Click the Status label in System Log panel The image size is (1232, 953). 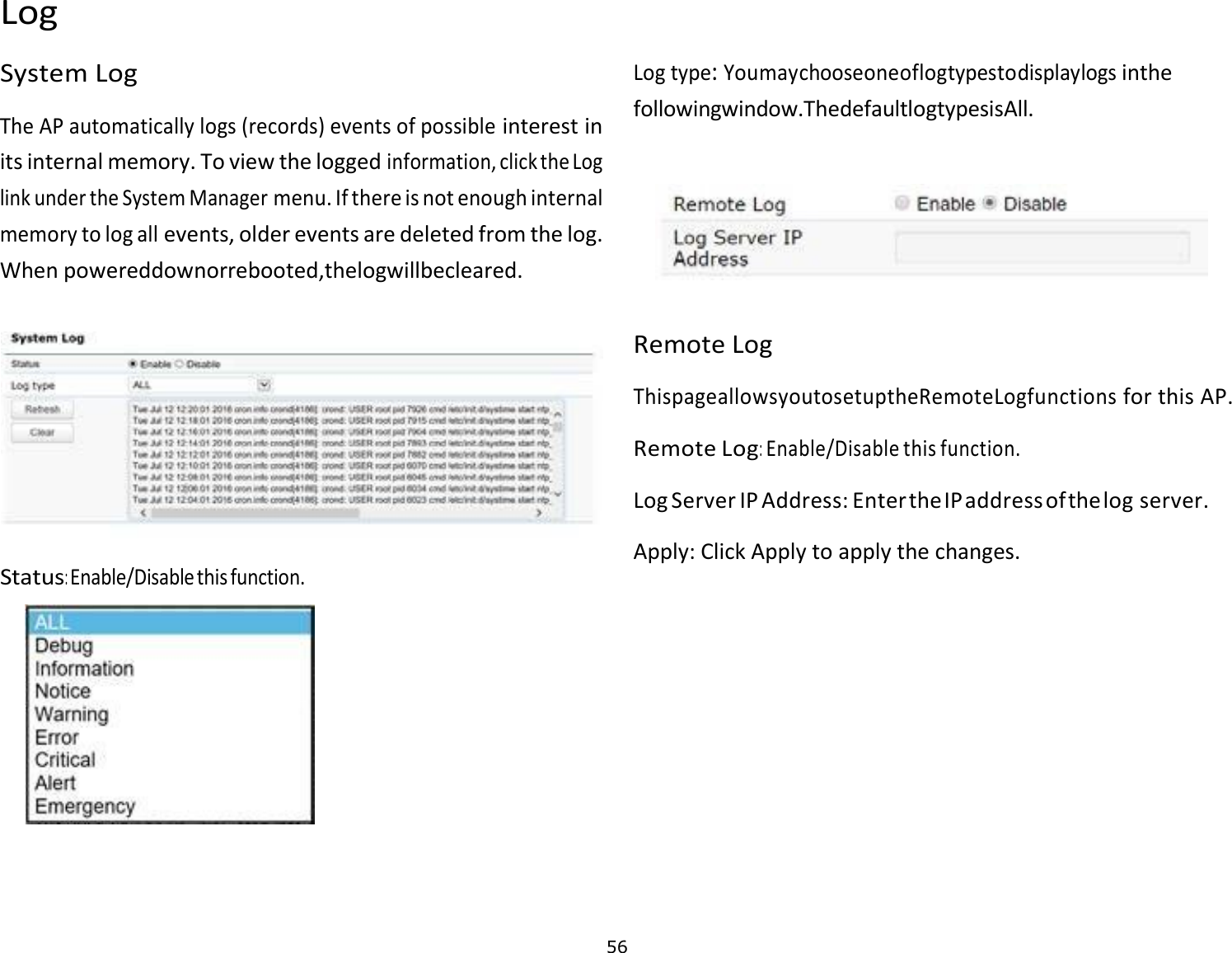pos(25,364)
